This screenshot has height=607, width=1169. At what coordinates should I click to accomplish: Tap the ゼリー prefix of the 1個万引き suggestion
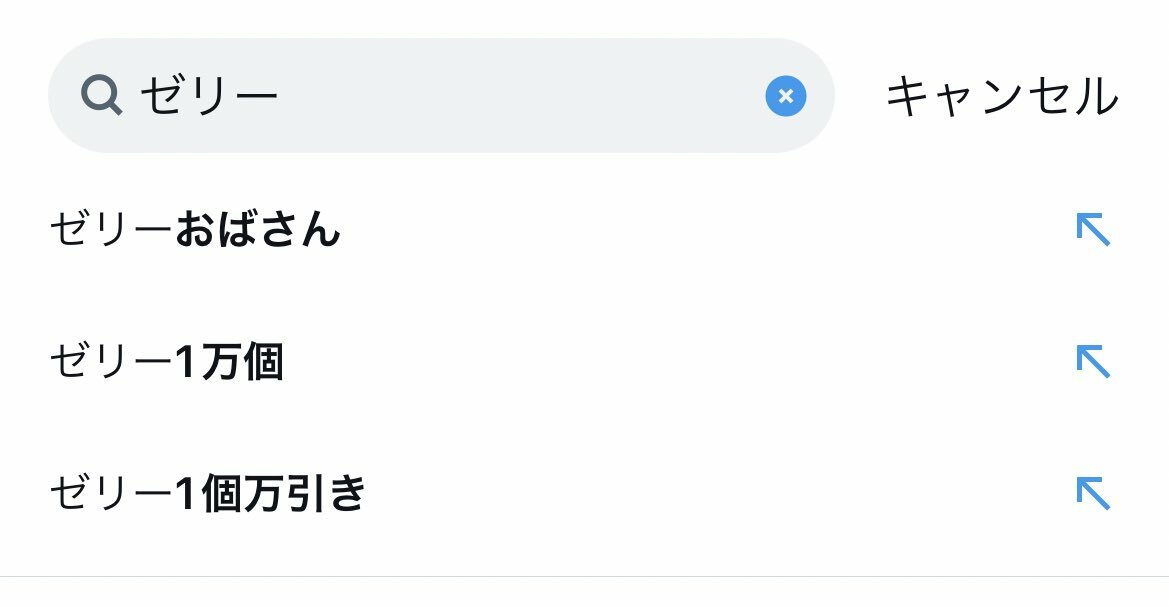(x=110, y=494)
